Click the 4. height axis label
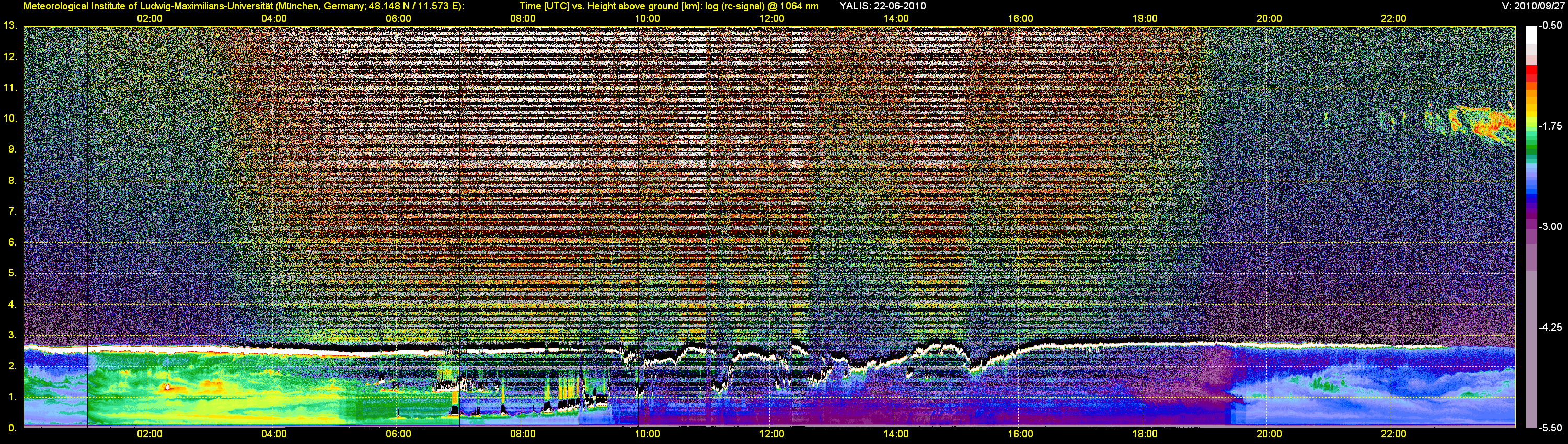 pyautogui.click(x=12, y=304)
